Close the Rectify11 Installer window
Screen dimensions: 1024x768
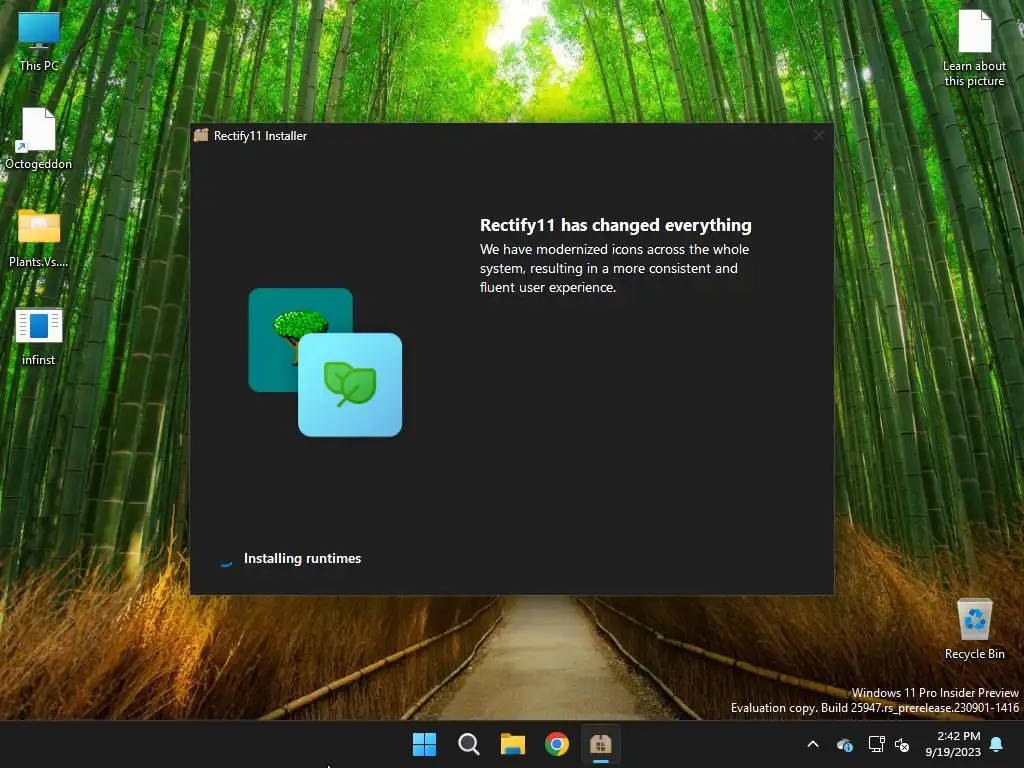[x=818, y=135]
